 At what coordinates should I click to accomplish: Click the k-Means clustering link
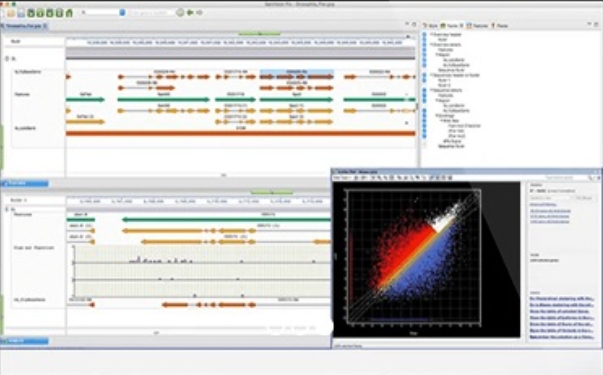[x=562, y=305]
